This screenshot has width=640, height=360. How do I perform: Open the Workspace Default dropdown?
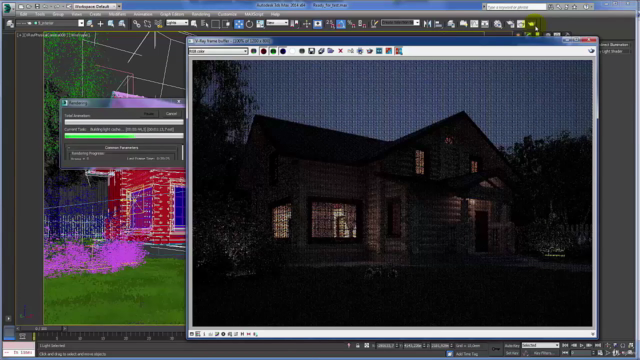pyautogui.click(x=97, y=7)
